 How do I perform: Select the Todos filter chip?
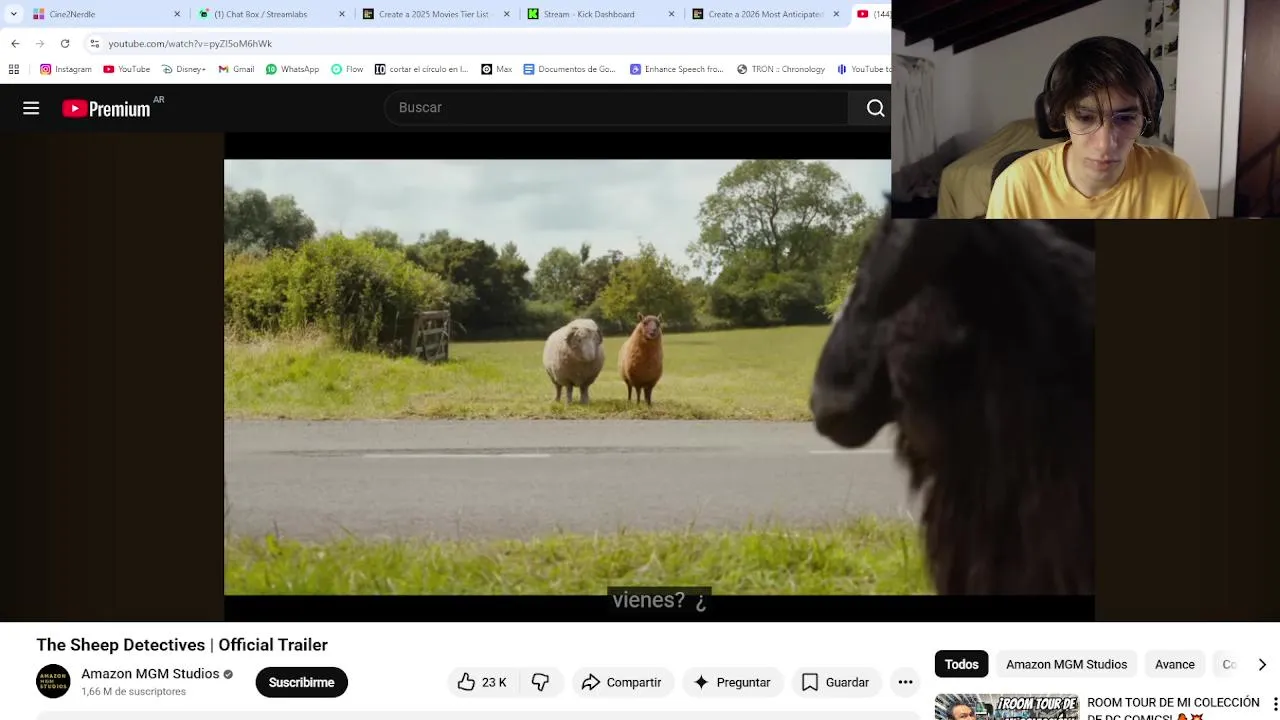click(961, 664)
